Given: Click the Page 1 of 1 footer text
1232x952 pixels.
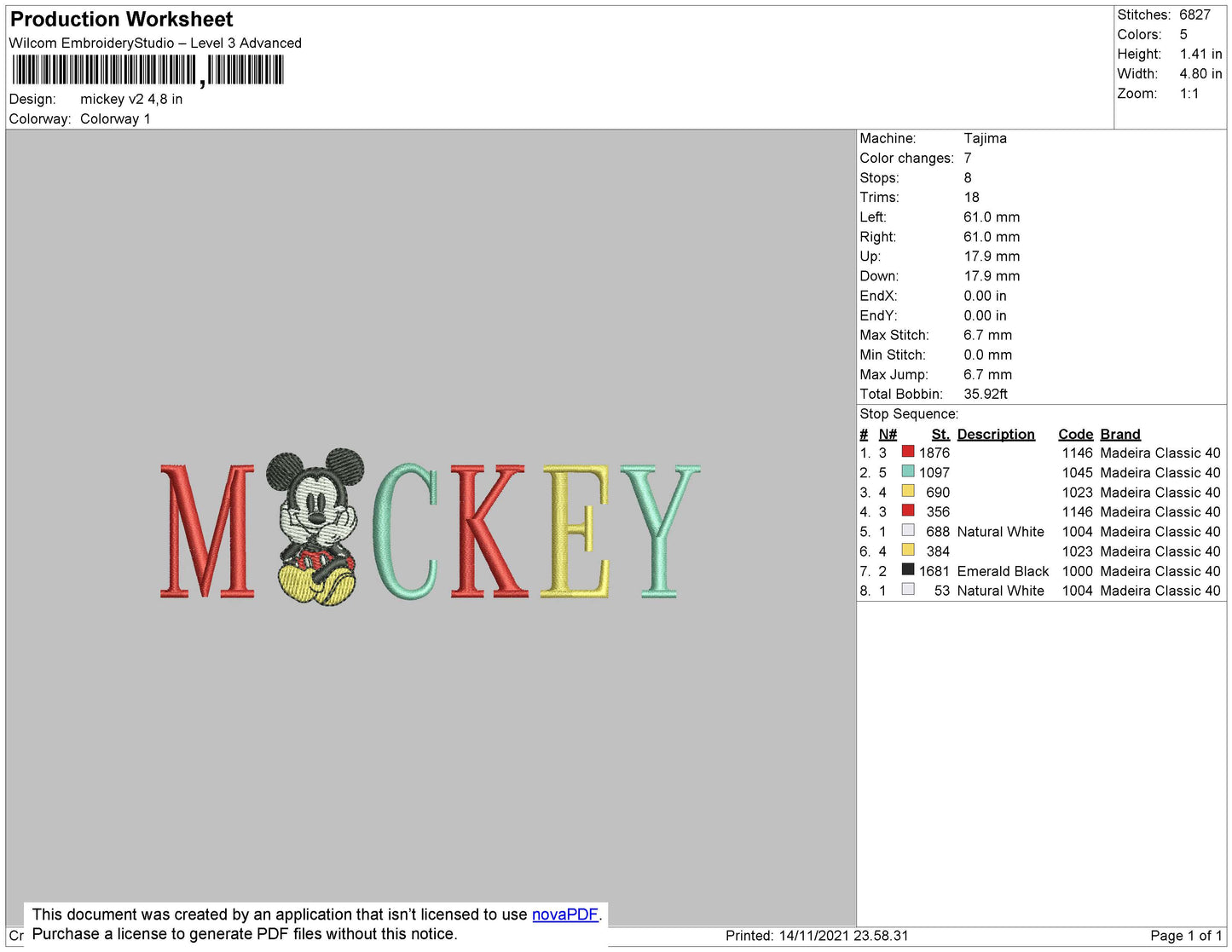Looking at the screenshot, I should click(1185, 936).
